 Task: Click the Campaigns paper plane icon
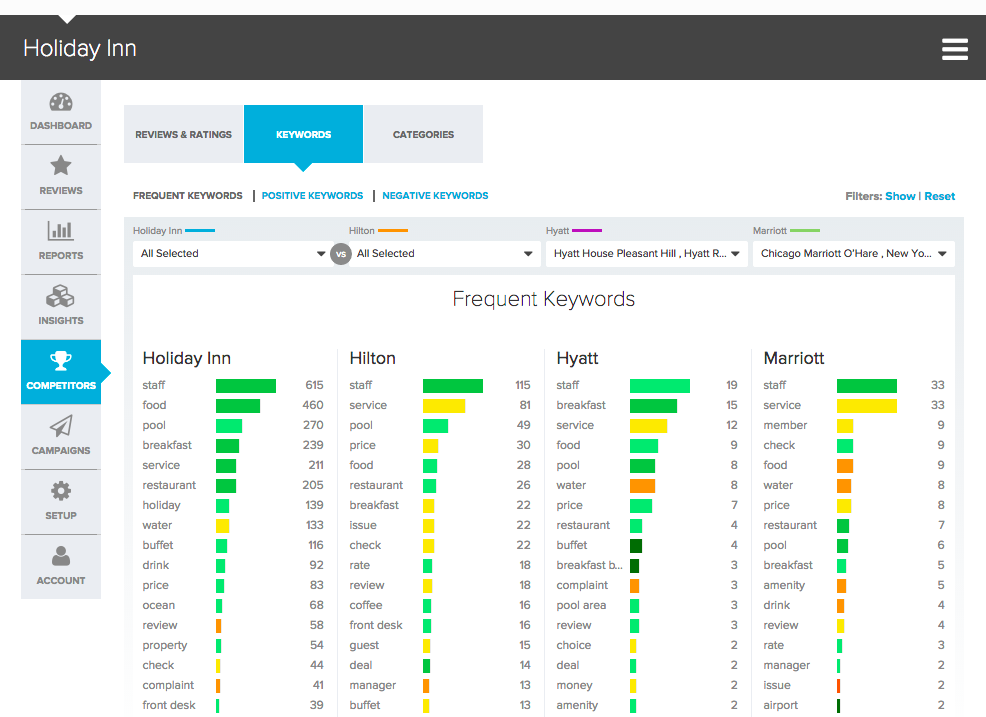pos(61,426)
